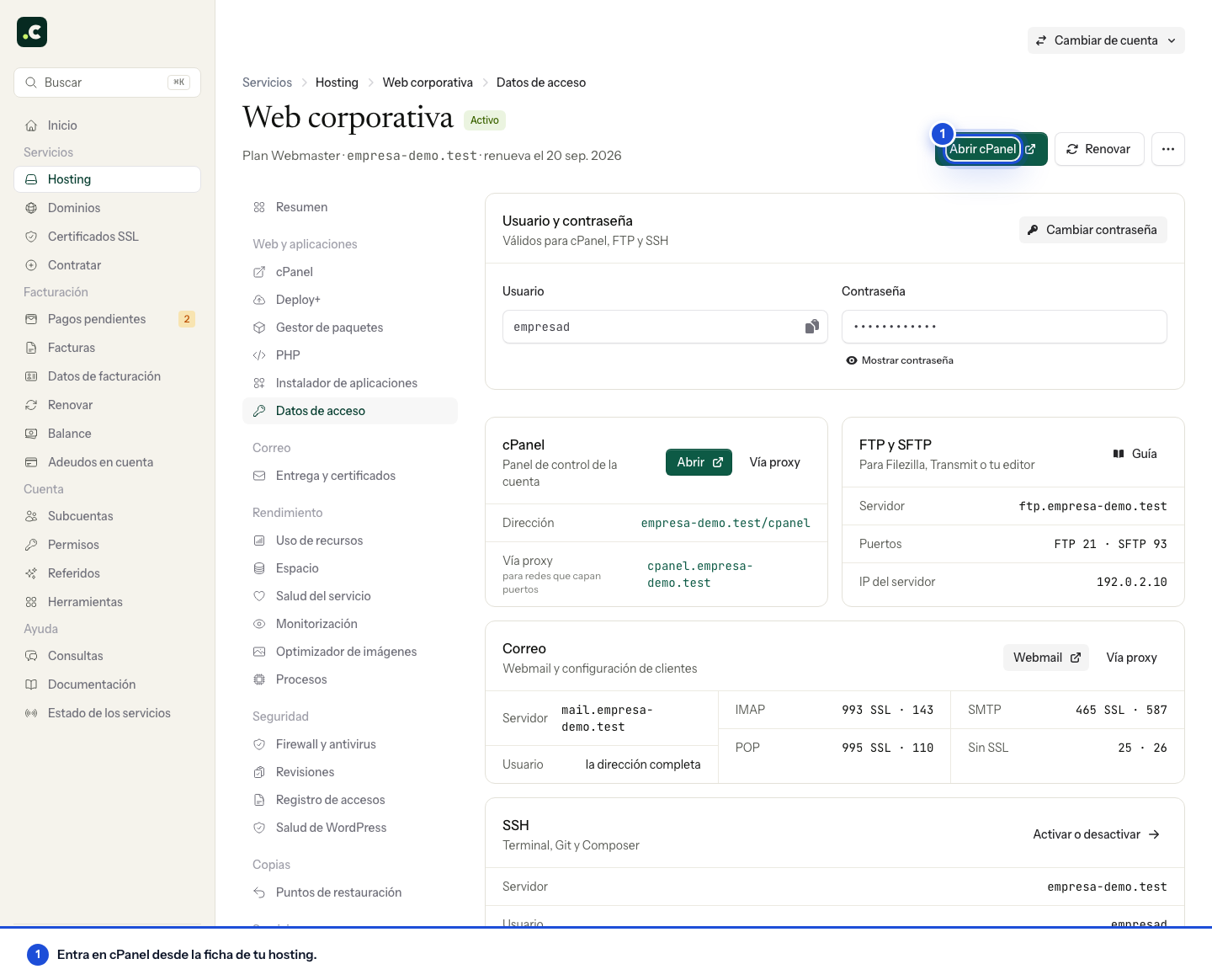Click the Usuario field containing empresad

pos(665,327)
